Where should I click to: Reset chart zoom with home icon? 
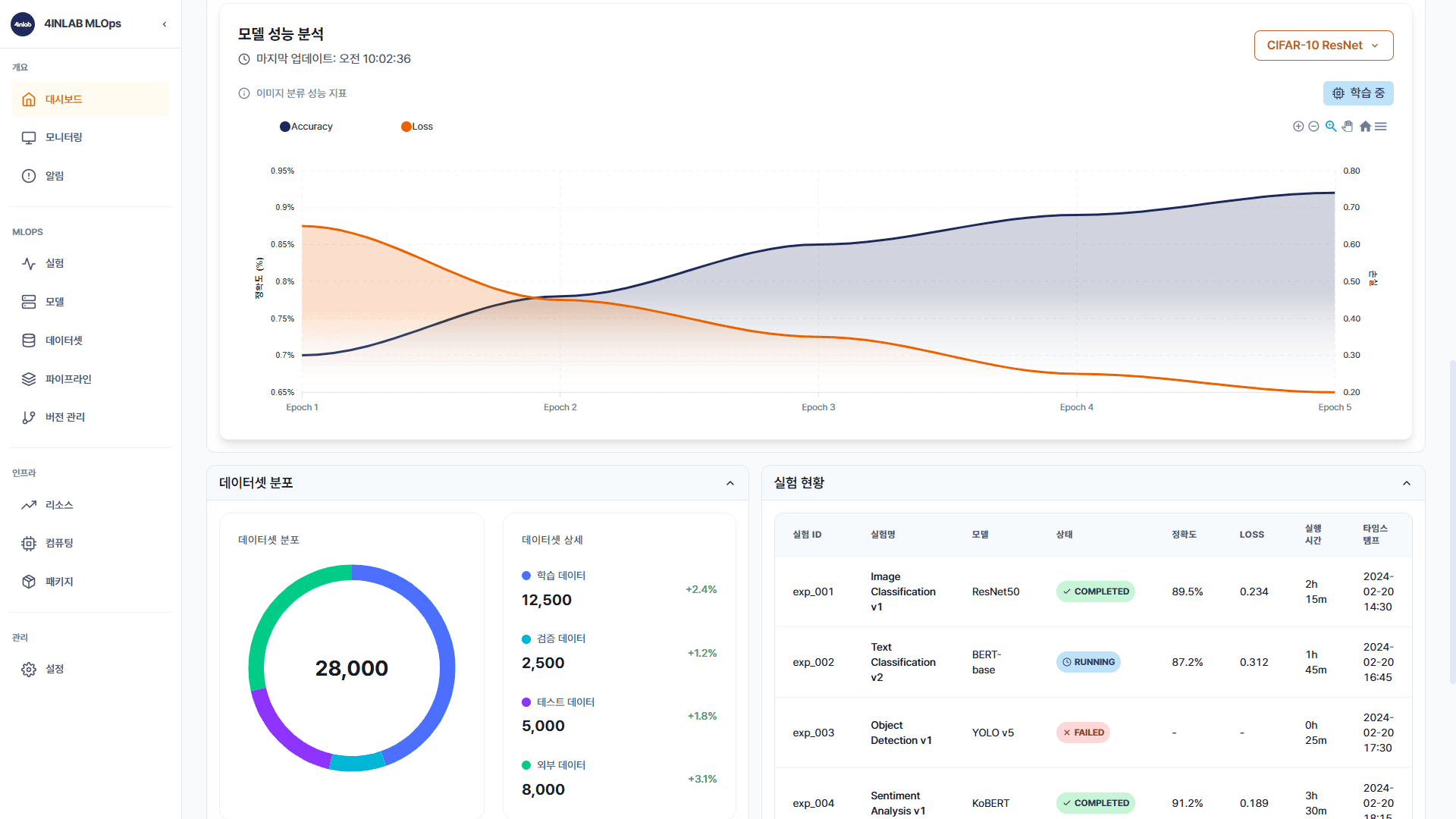pyautogui.click(x=1365, y=127)
